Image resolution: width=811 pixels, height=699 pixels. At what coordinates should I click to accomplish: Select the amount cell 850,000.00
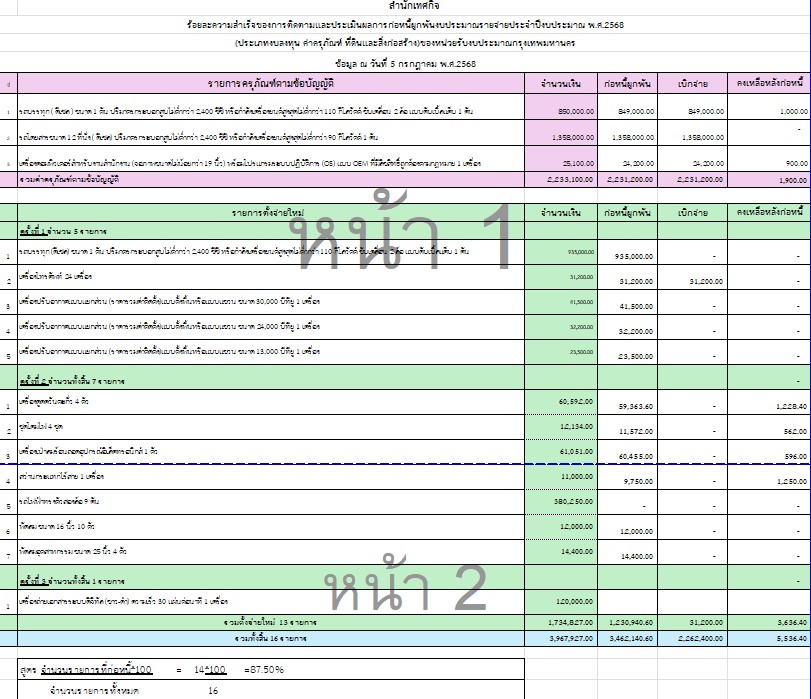(x=561, y=107)
